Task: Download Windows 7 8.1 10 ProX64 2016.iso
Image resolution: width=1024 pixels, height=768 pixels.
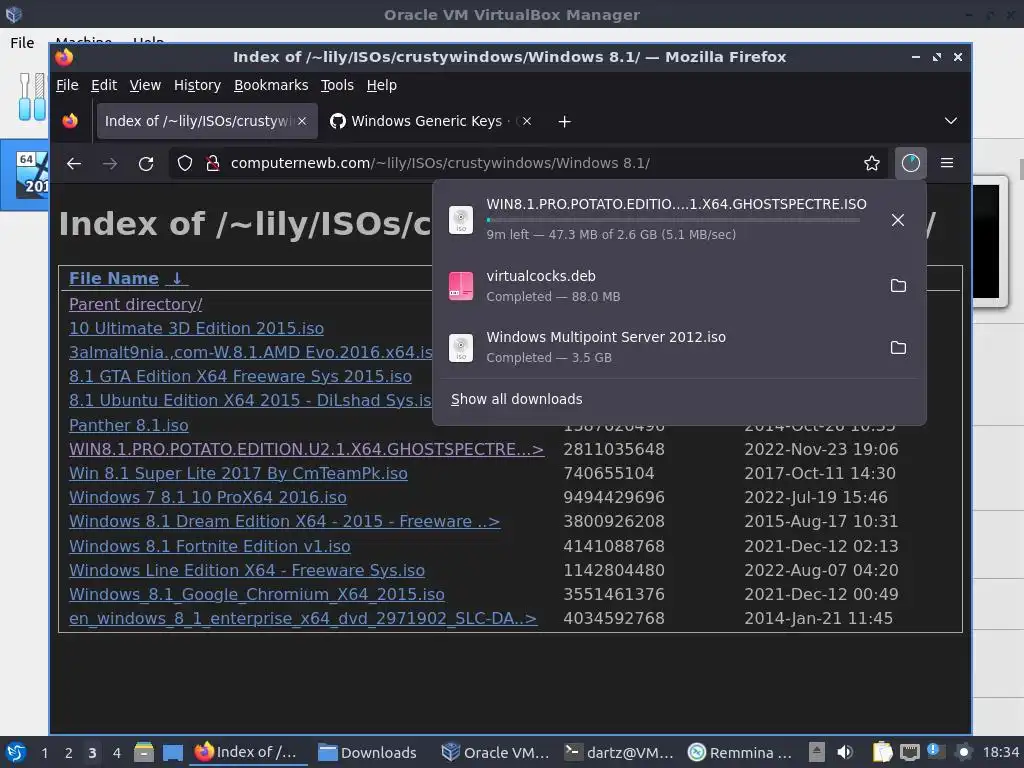Action: point(208,498)
